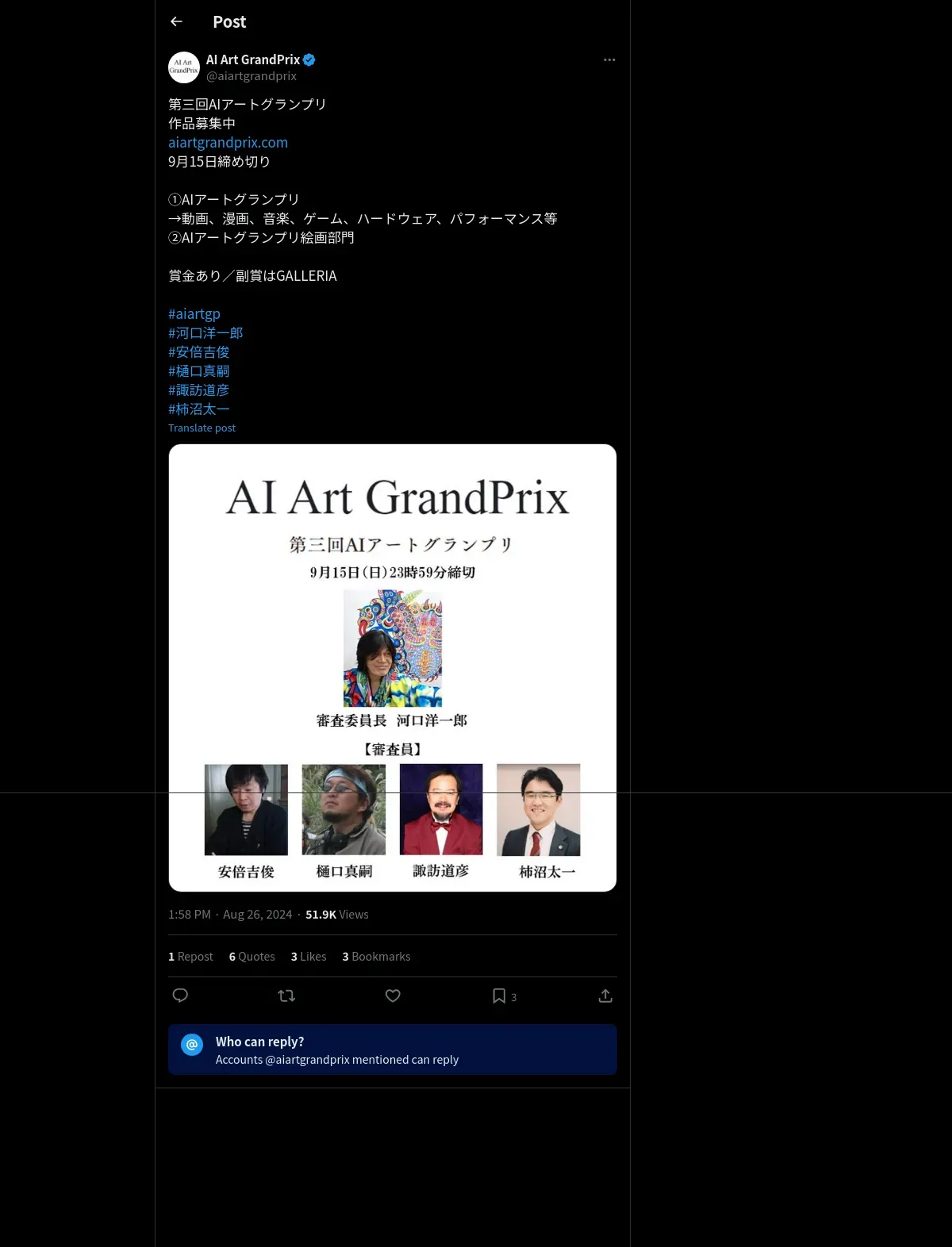Click the @ icon in reply notice
952x1247 pixels.
coord(192,1045)
